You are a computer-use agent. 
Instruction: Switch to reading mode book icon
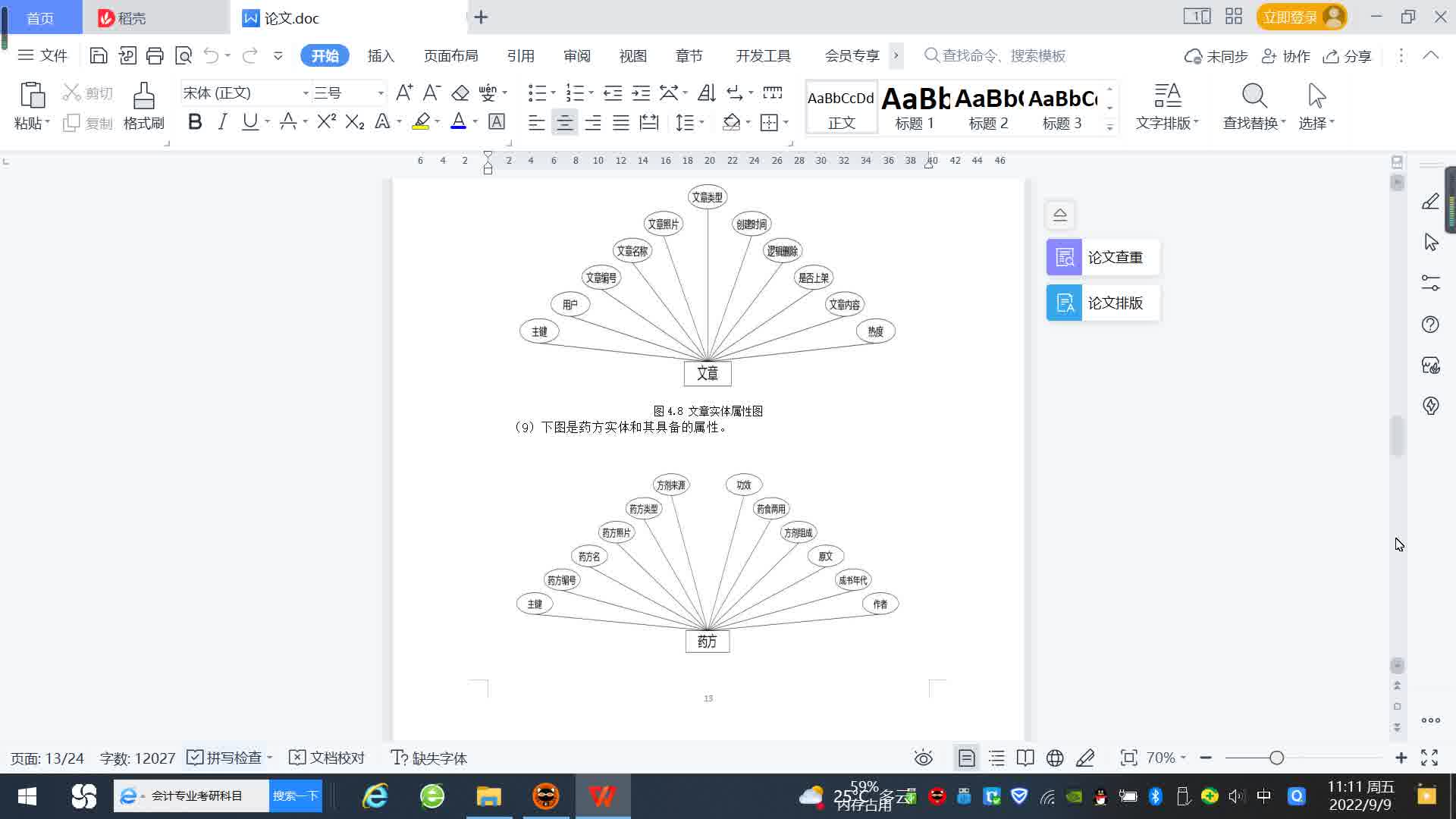tap(1025, 758)
